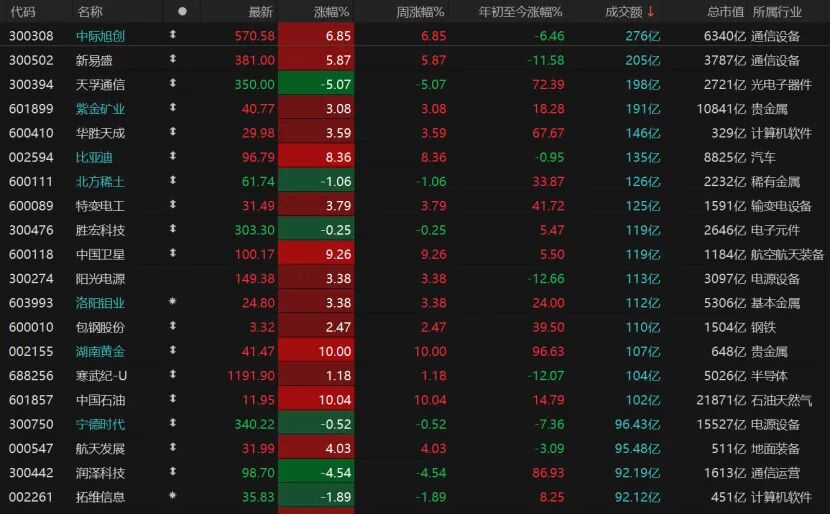Open stock 宁德时代 by its name
Image resolution: width=831 pixels, height=514 pixels.
(x=100, y=424)
